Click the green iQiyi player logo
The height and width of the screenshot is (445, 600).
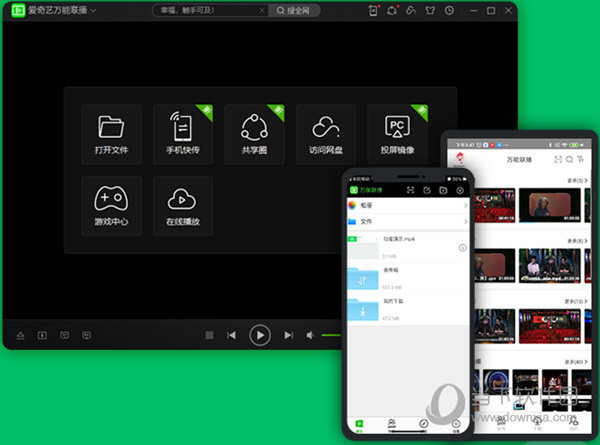click(x=18, y=10)
